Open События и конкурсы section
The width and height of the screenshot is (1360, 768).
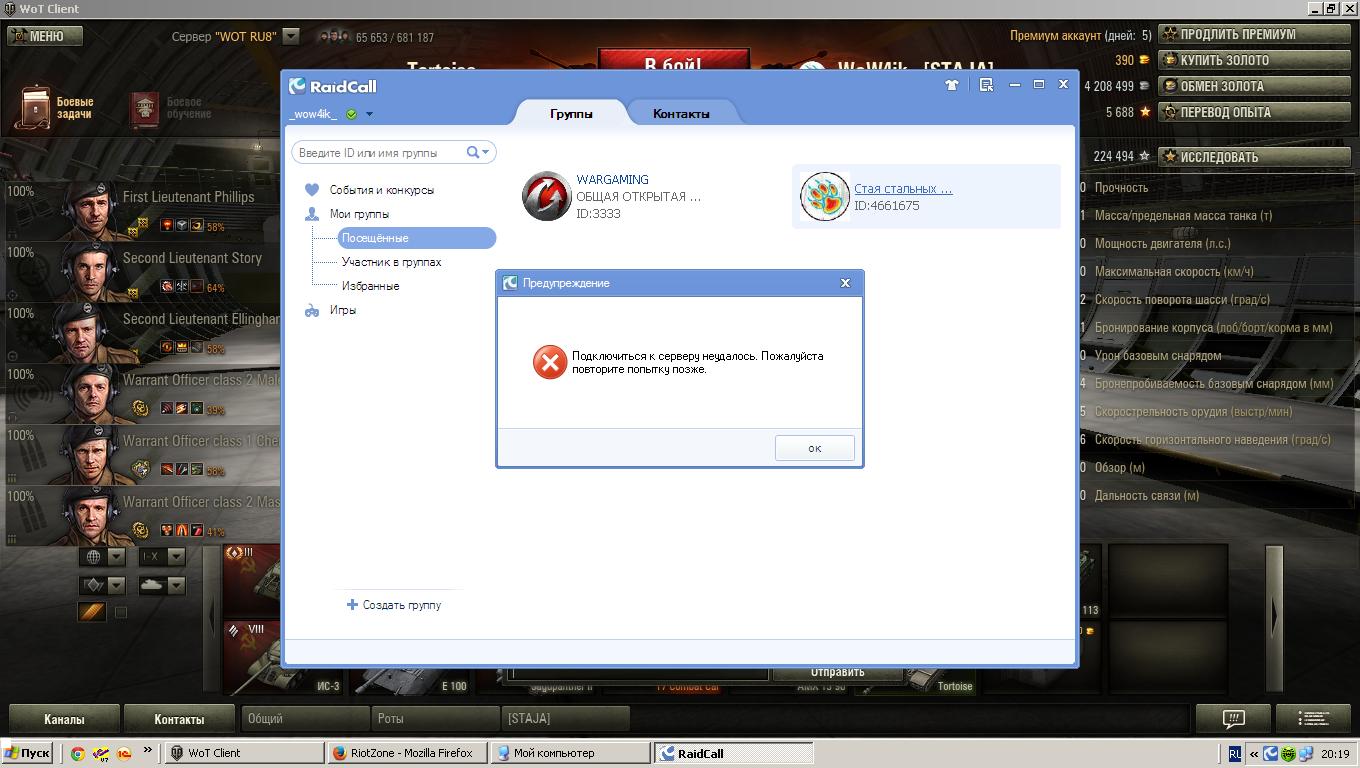point(382,190)
